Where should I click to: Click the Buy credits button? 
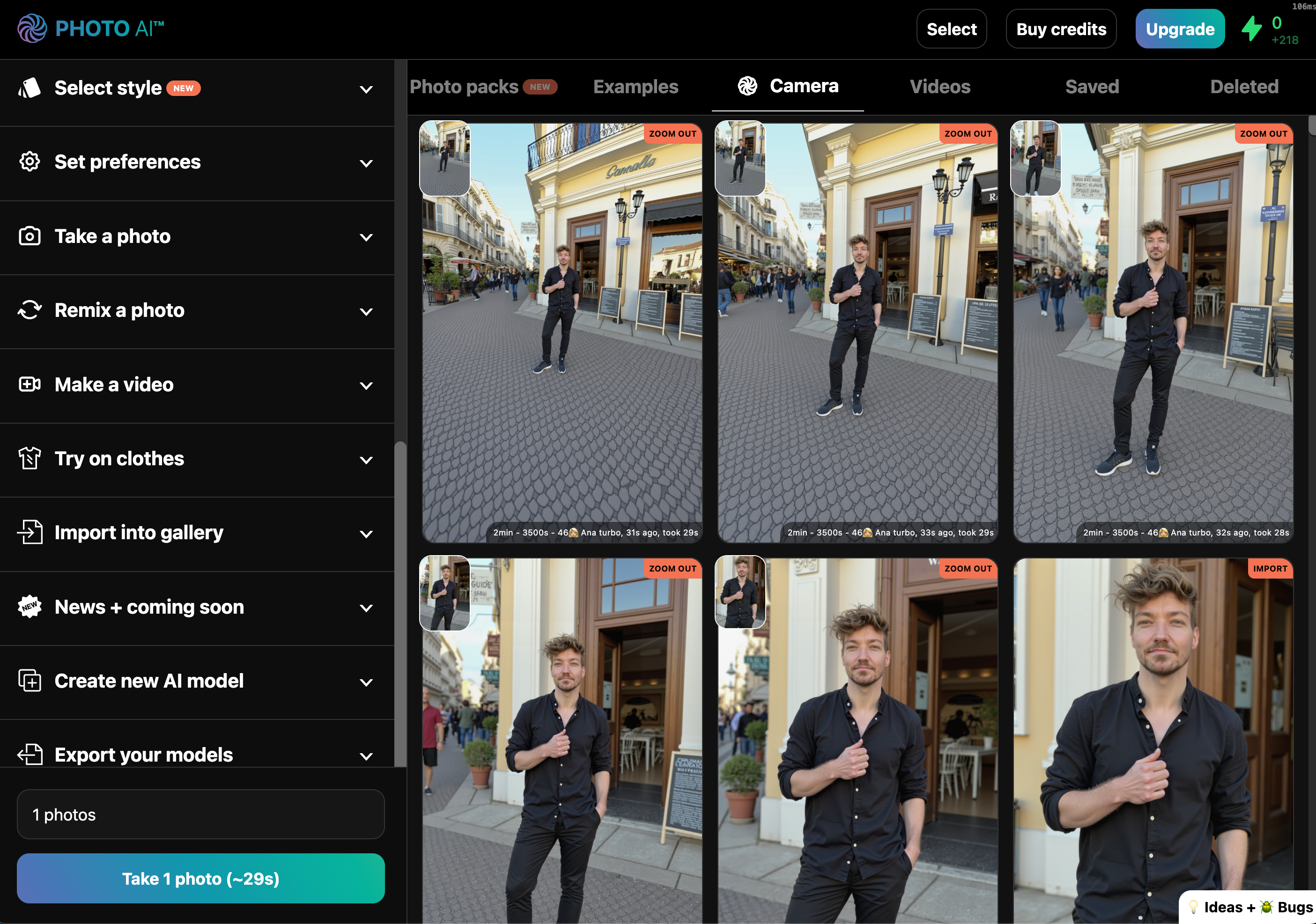click(x=1060, y=29)
